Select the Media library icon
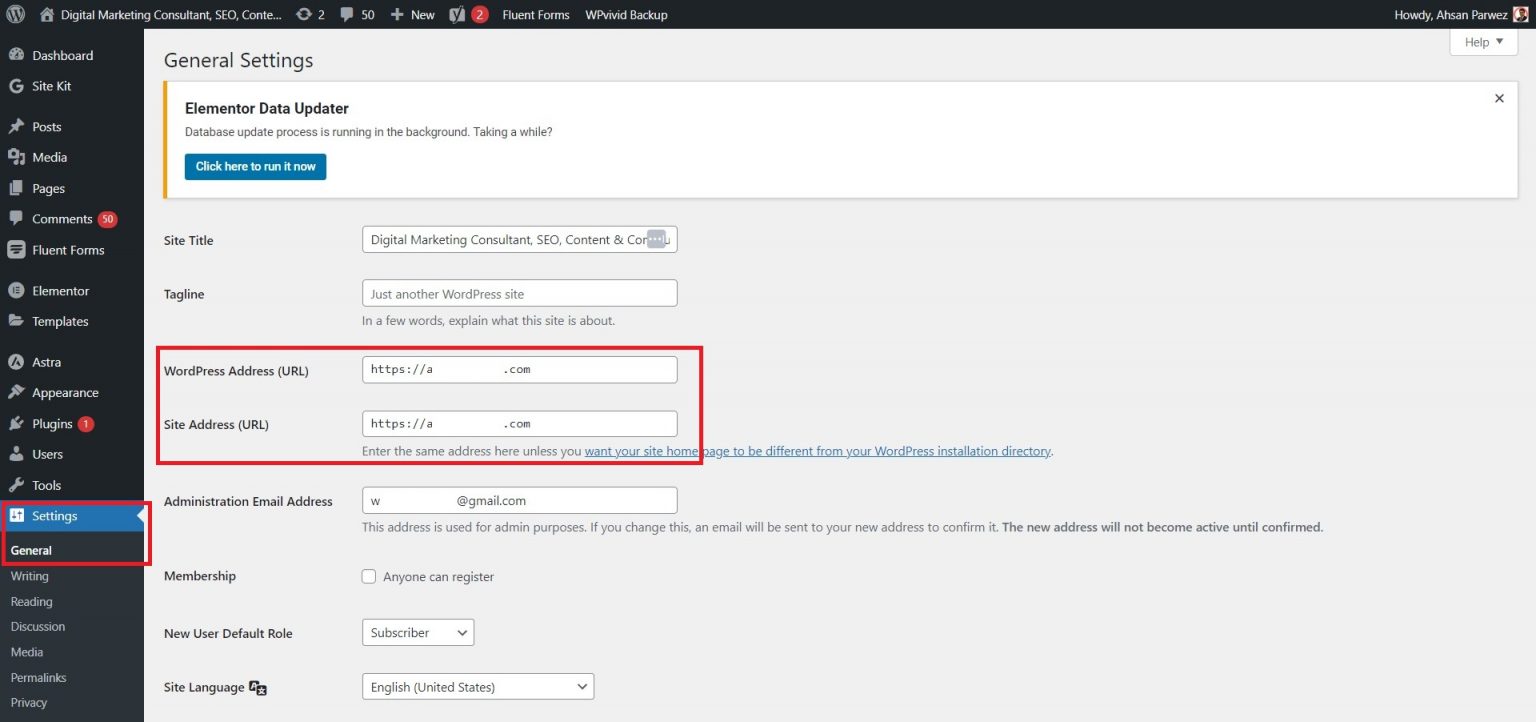This screenshot has width=1536, height=722. pos(18,157)
